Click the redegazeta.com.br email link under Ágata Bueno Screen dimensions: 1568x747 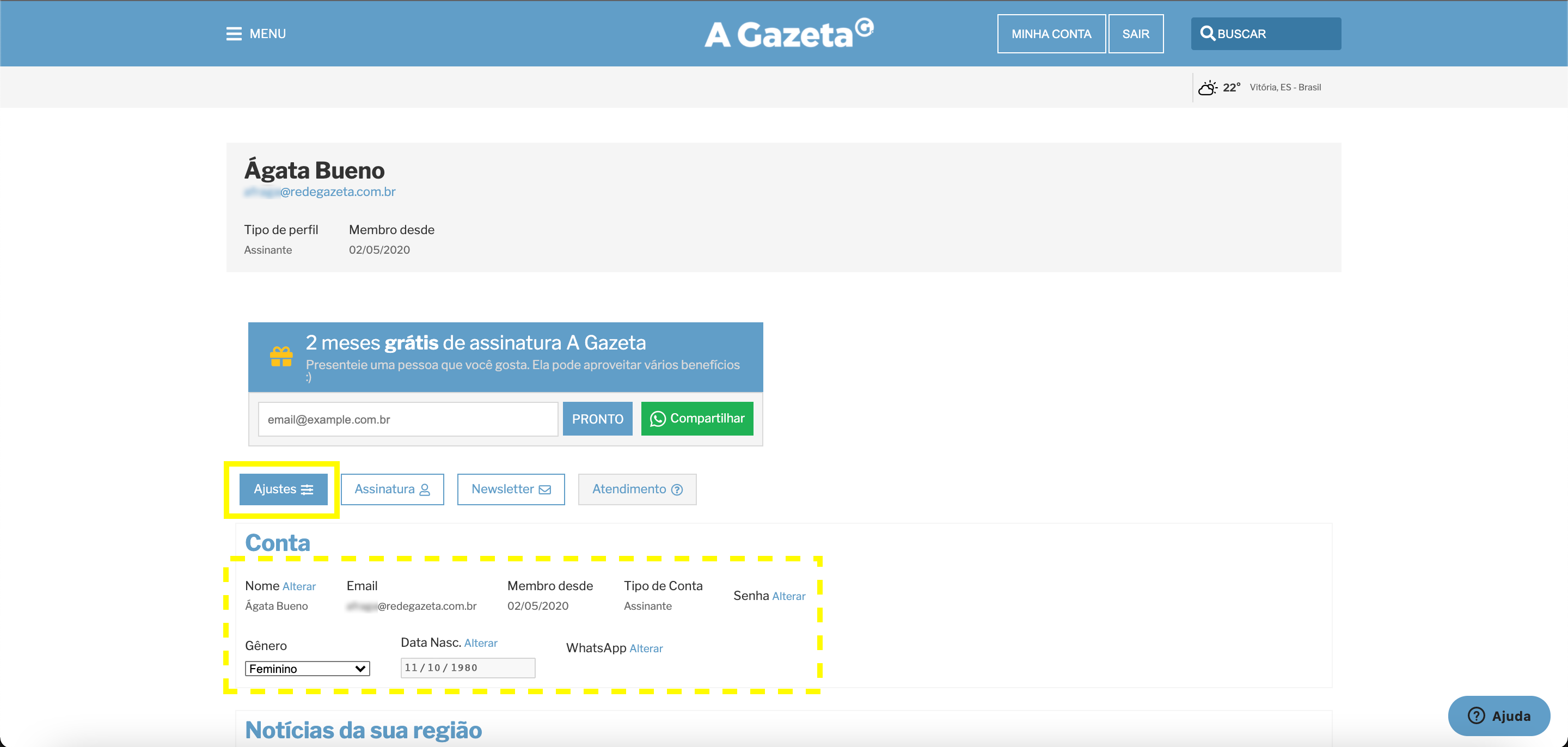[320, 192]
